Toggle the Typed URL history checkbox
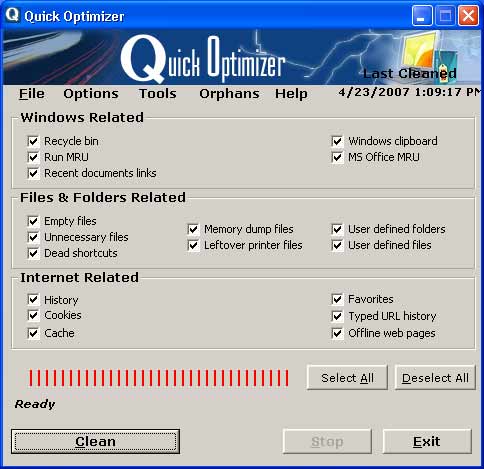The width and height of the screenshot is (484, 469). [x=337, y=316]
